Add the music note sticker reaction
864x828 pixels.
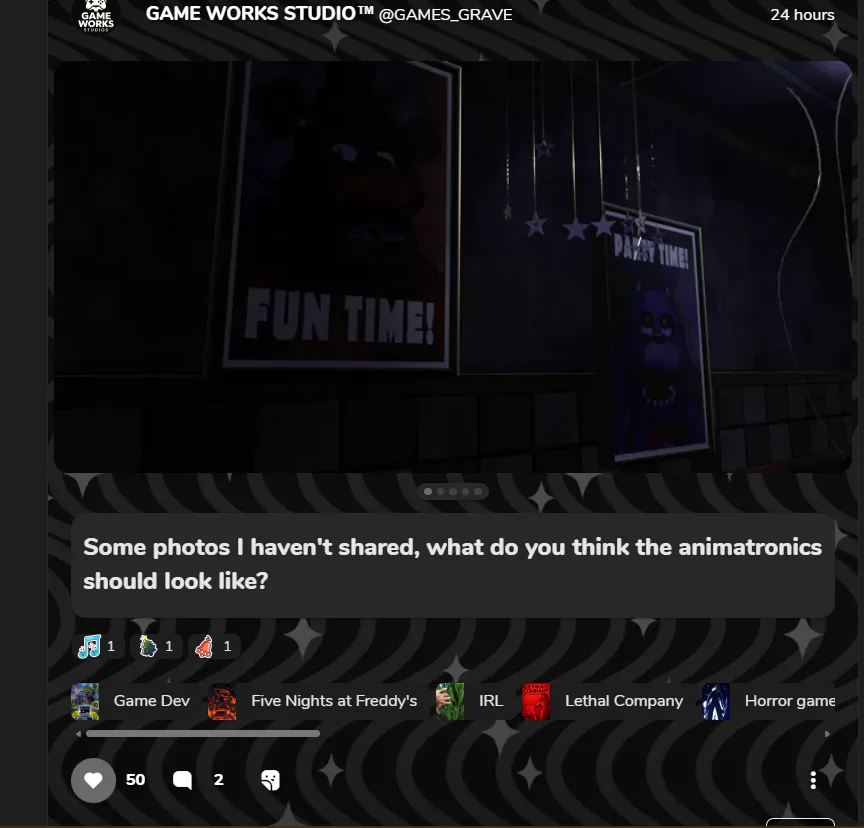[x=98, y=646]
